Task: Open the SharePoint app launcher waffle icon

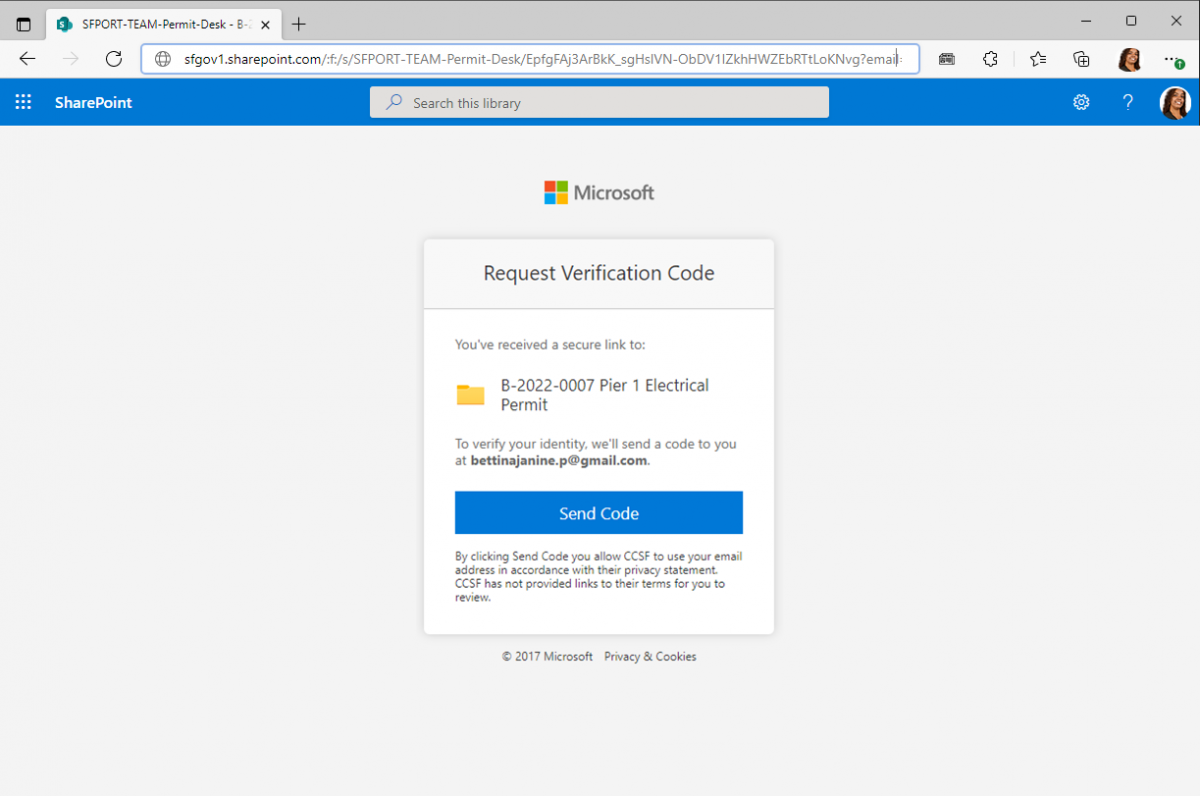Action: (x=22, y=101)
